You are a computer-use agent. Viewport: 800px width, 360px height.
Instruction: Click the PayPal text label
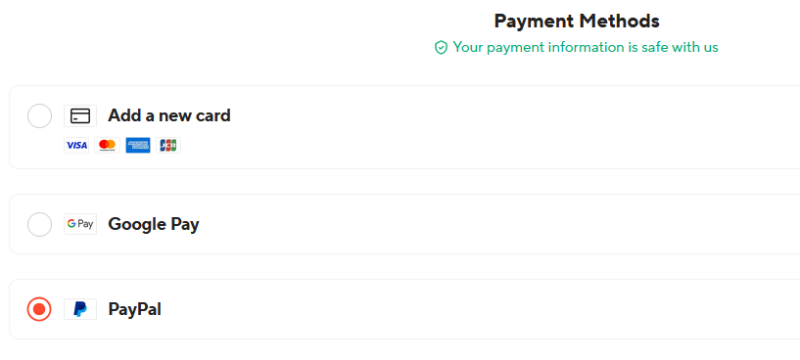pyautogui.click(x=135, y=310)
